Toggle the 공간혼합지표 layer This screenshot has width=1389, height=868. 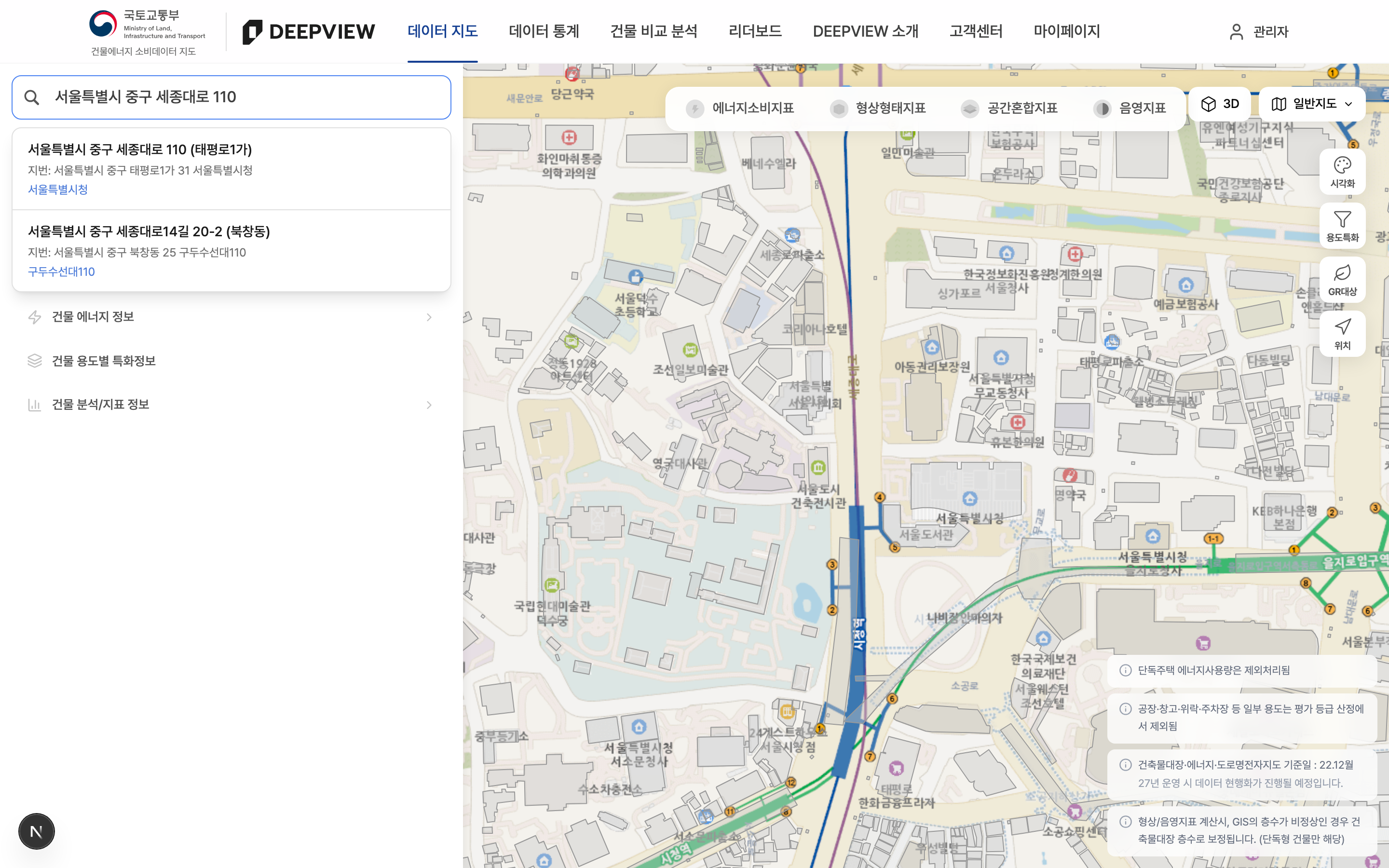(x=1009, y=108)
